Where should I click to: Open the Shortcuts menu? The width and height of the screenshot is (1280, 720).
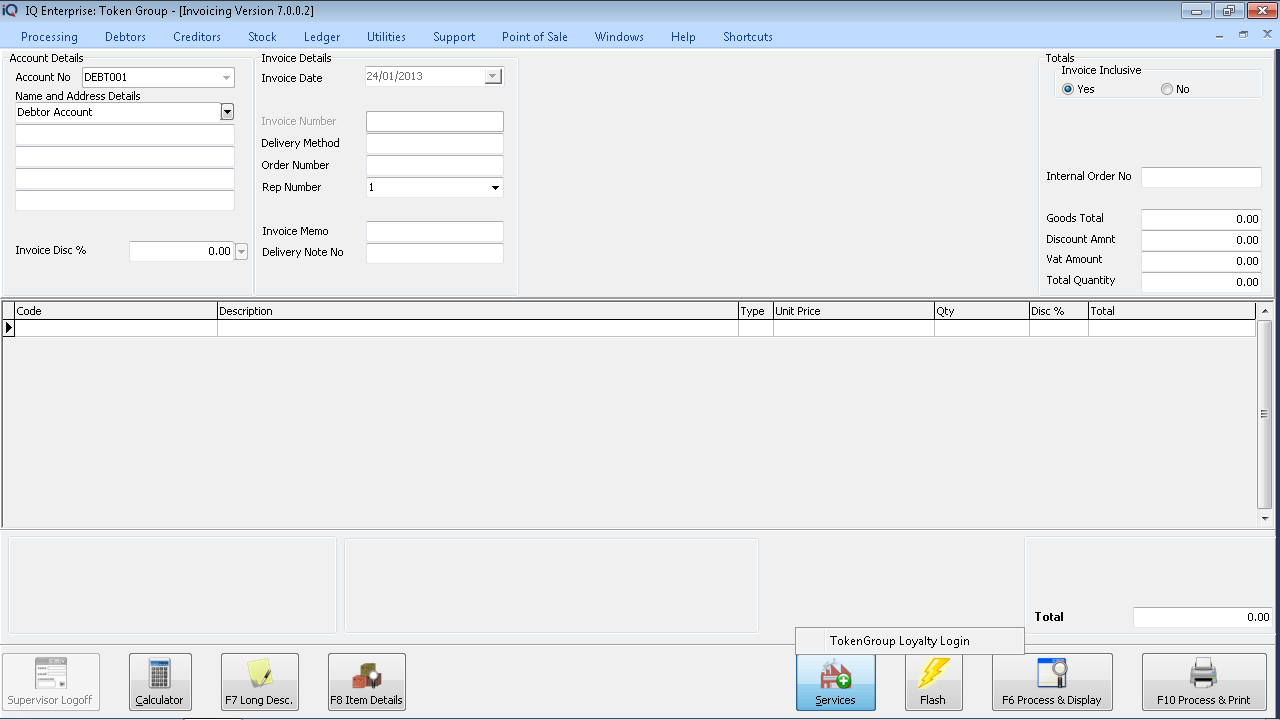tap(748, 37)
